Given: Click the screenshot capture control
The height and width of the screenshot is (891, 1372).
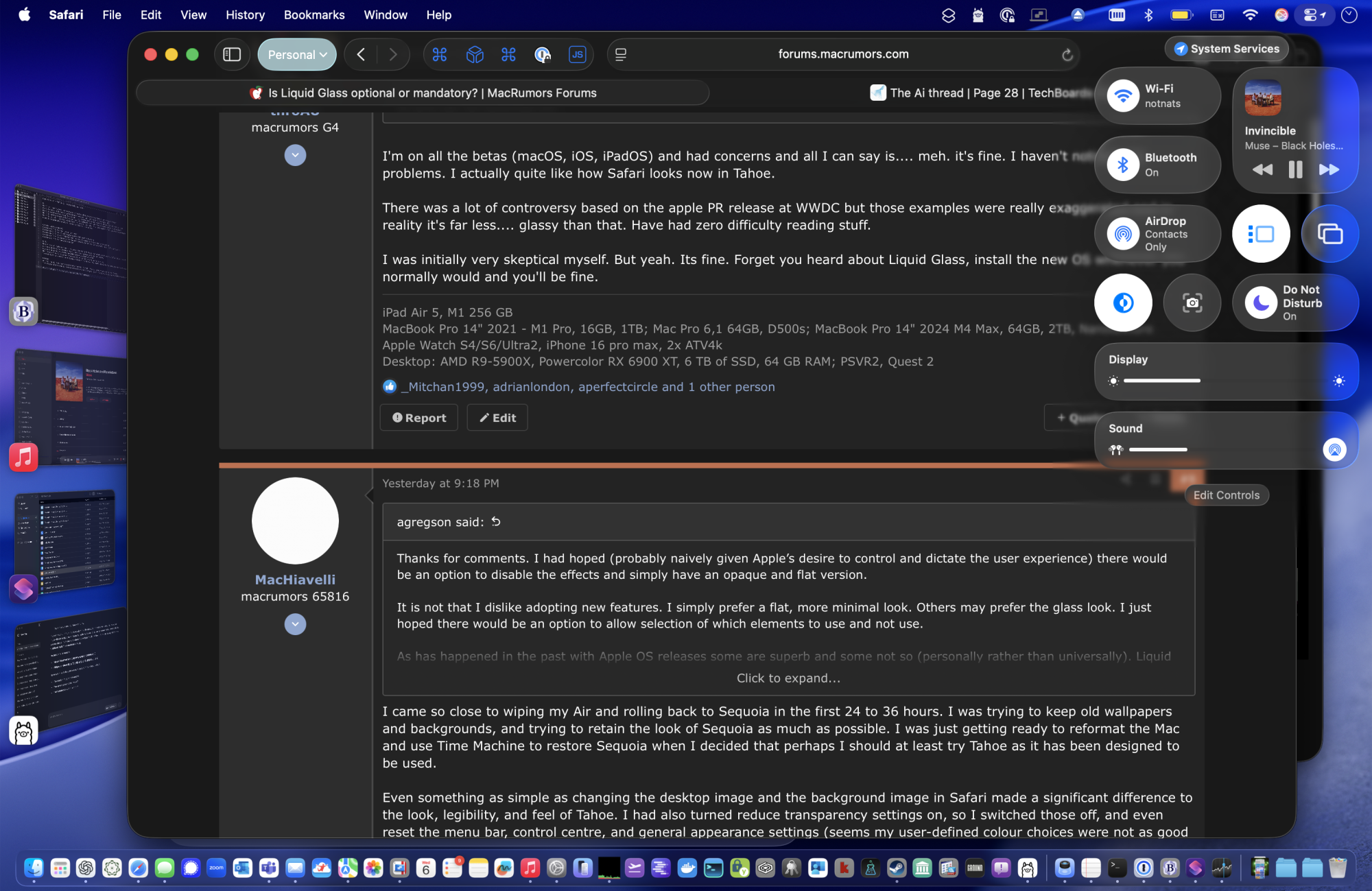Looking at the screenshot, I should 1192,302.
